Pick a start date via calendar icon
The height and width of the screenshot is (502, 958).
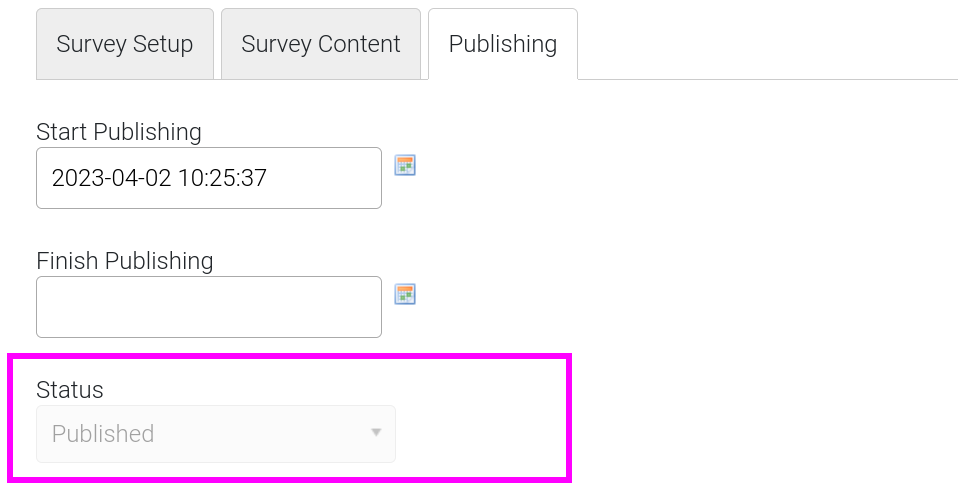(x=405, y=165)
